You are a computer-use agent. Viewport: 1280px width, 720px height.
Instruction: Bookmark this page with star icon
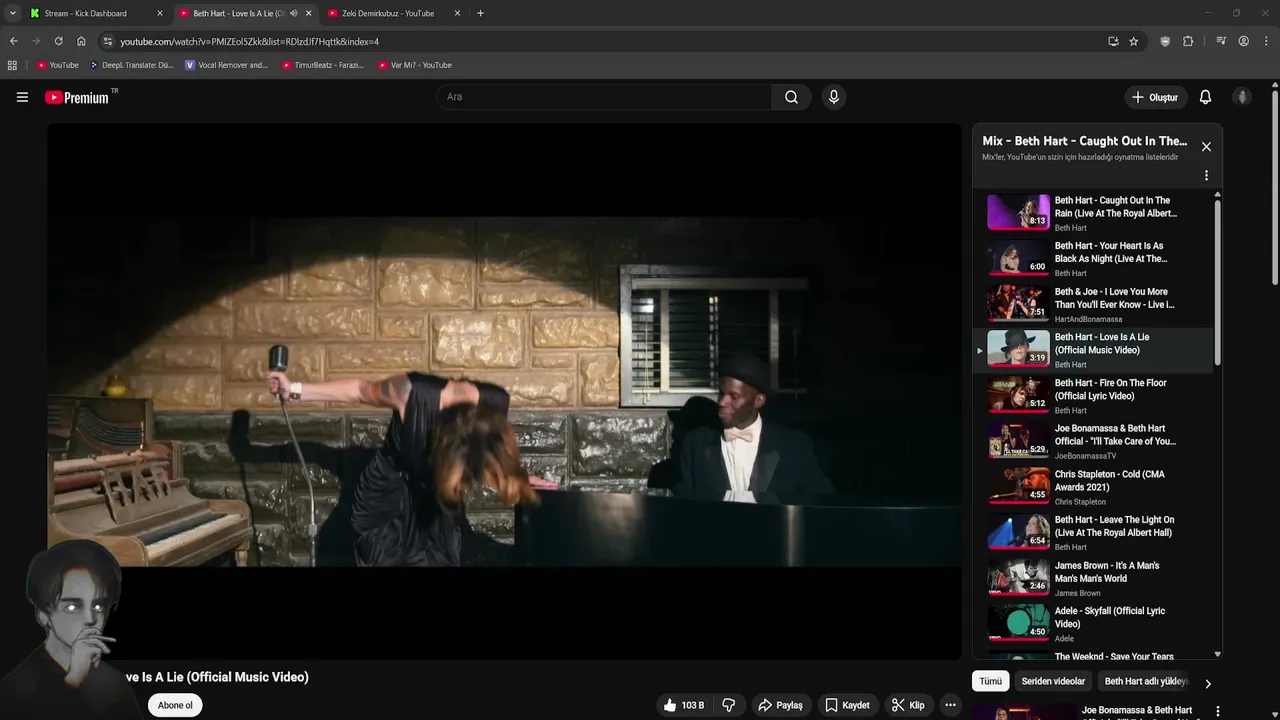tap(1134, 41)
